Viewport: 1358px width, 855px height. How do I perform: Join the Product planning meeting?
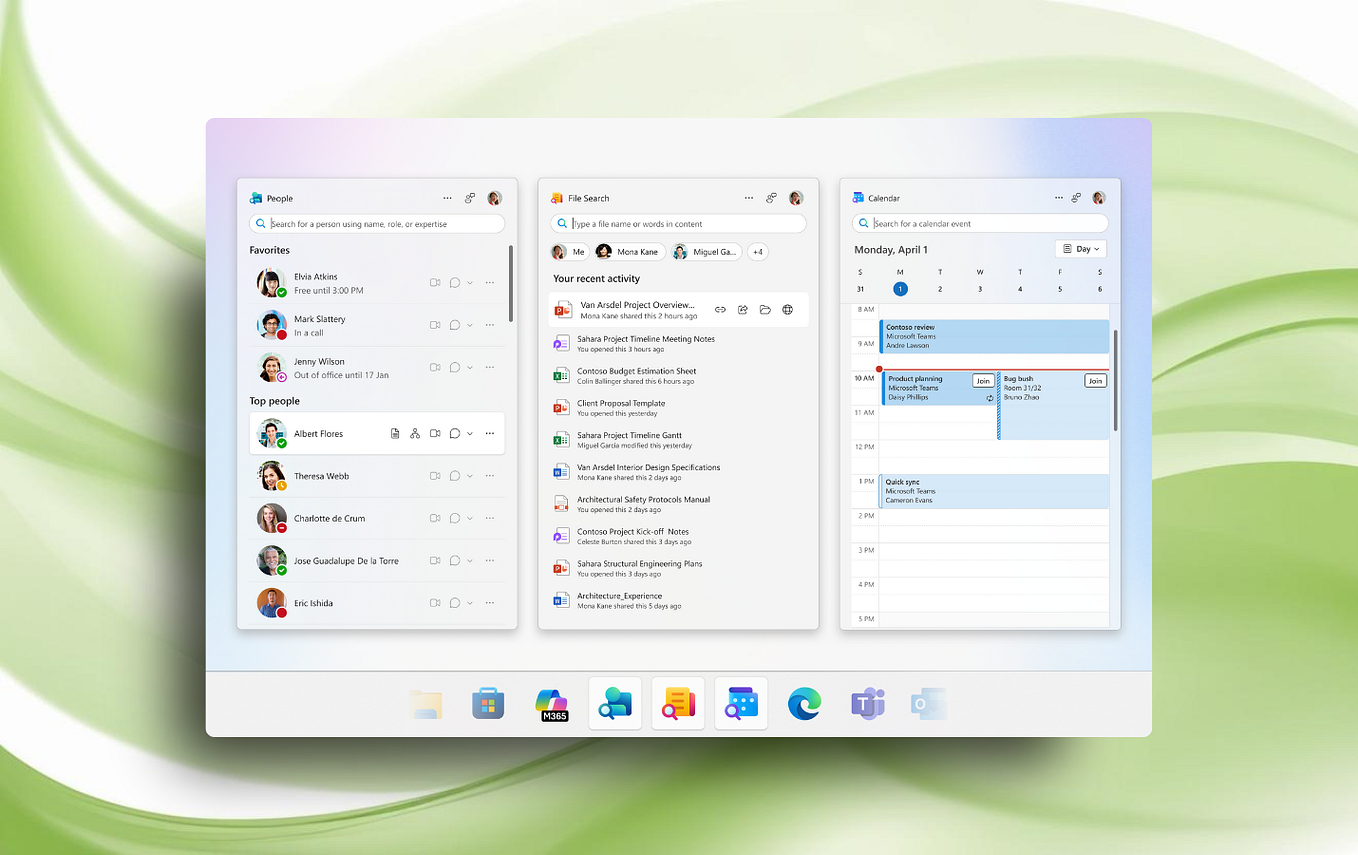click(983, 381)
